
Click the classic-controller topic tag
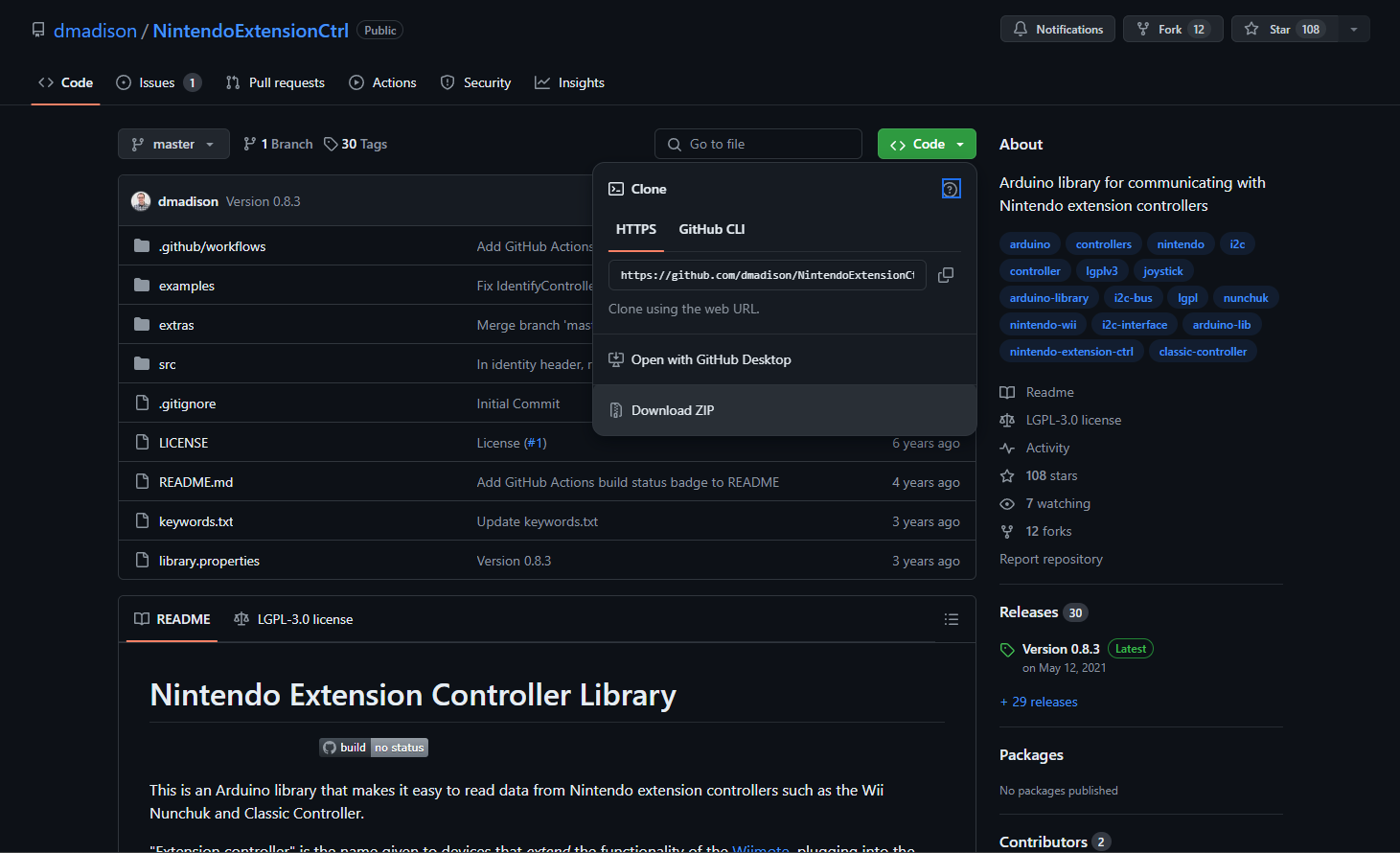pos(1203,352)
